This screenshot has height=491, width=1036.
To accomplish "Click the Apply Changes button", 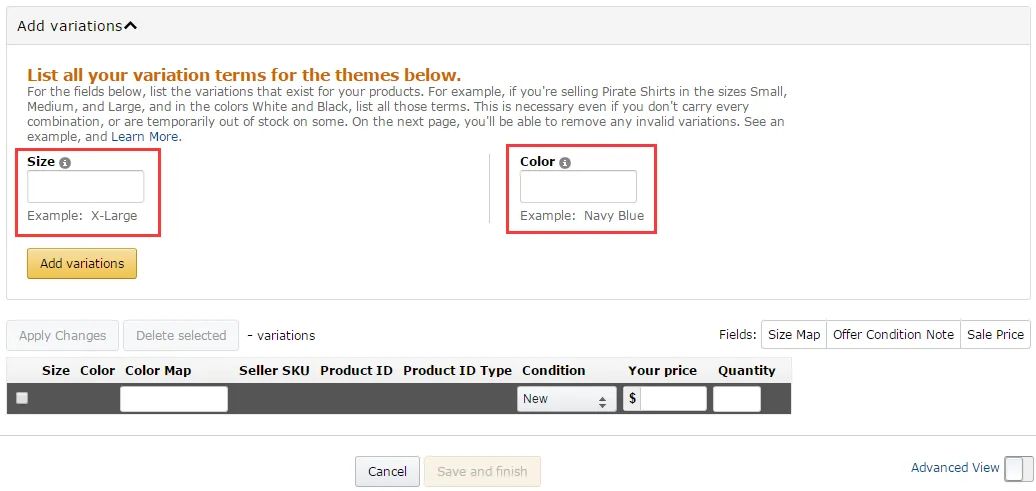I will click(x=62, y=336).
